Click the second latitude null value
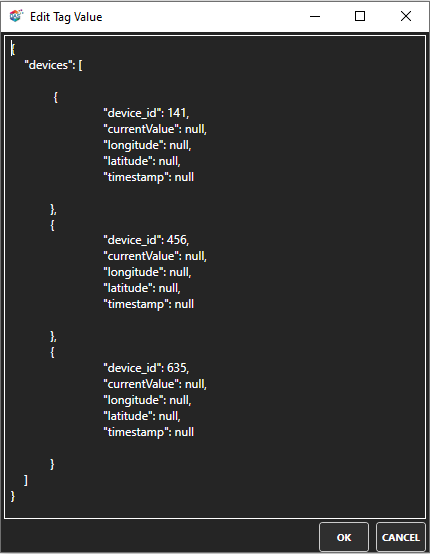This screenshot has height=554, width=430. tap(169, 288)
